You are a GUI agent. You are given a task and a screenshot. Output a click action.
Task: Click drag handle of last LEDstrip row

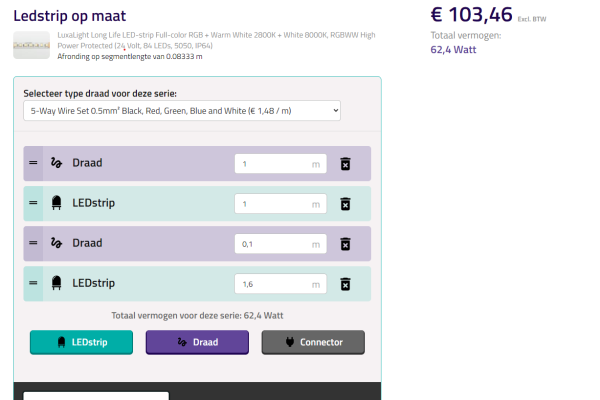[x=32, y=284]
